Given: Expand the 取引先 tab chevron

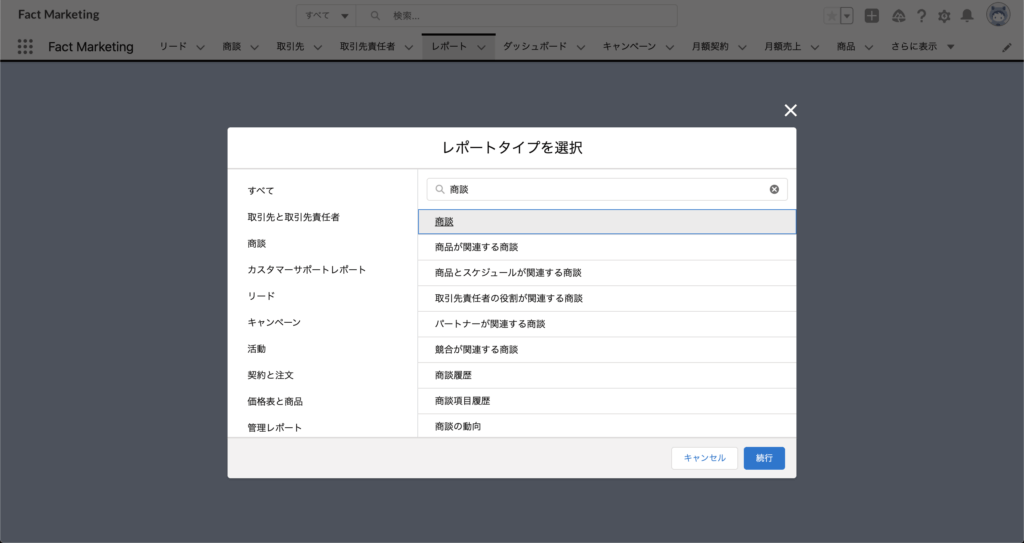Looking at the screenshot, I should (317, 47).
